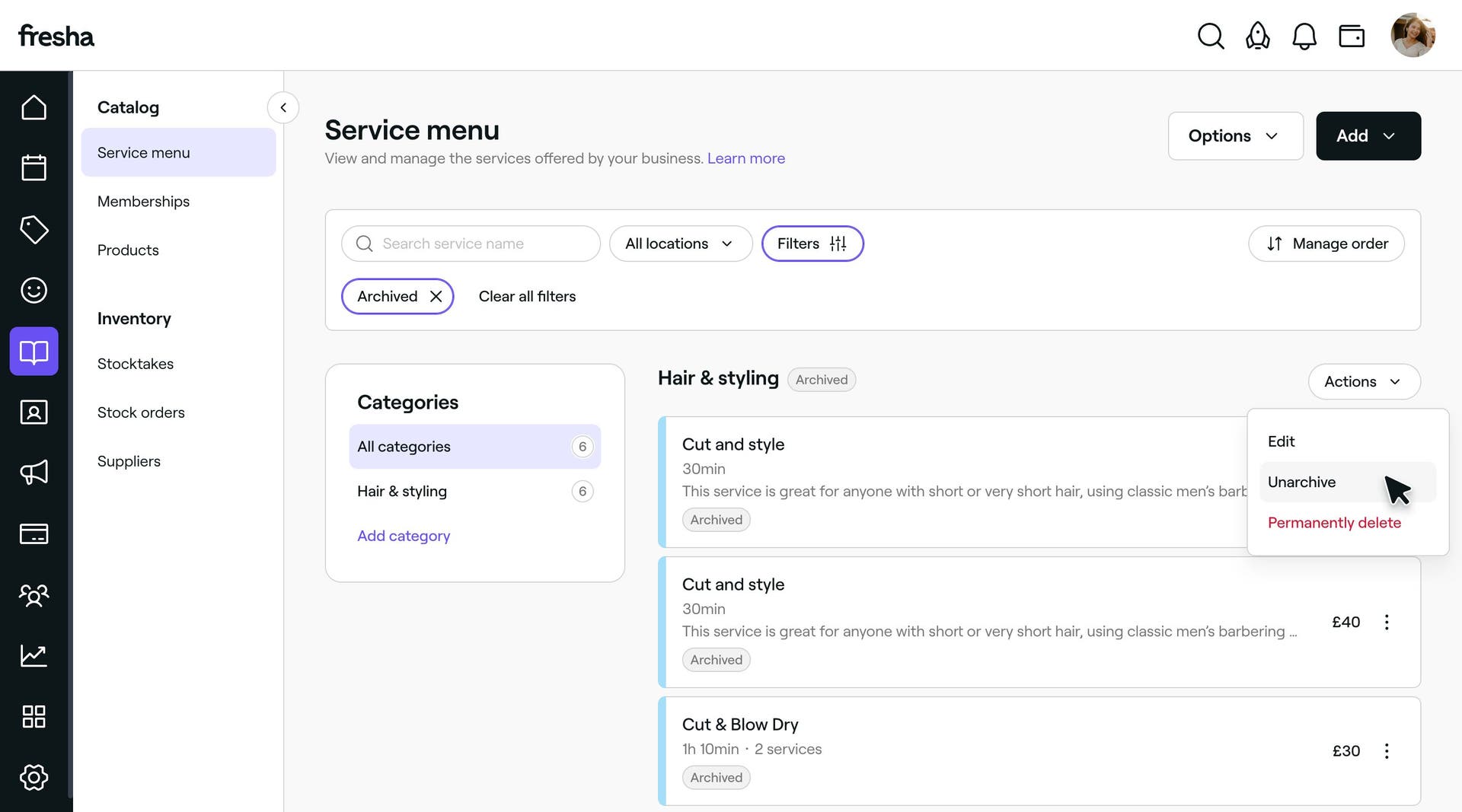This screenshot has width=1462, height=812.
Task: Open the Cut & Blow Dry service card
Action: click(x=1039, y=751)
